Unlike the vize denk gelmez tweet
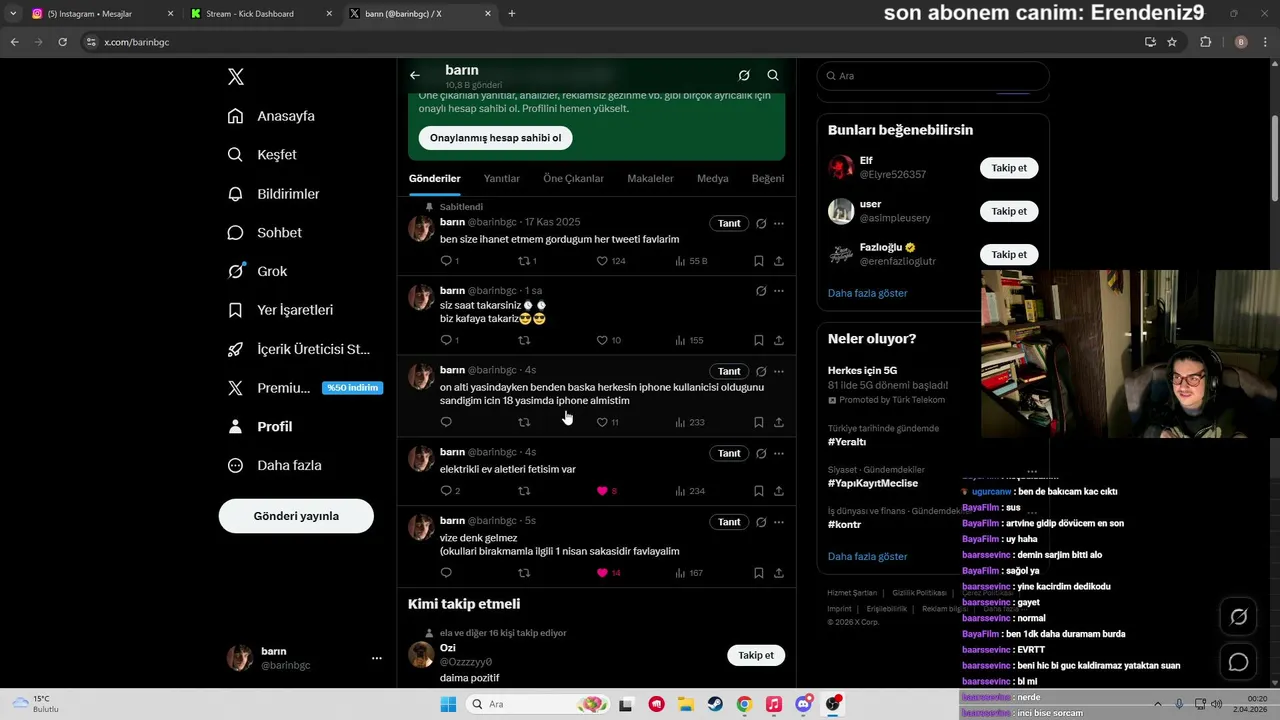The height and width of the screenshot is (720, 1280). [609, 573]
